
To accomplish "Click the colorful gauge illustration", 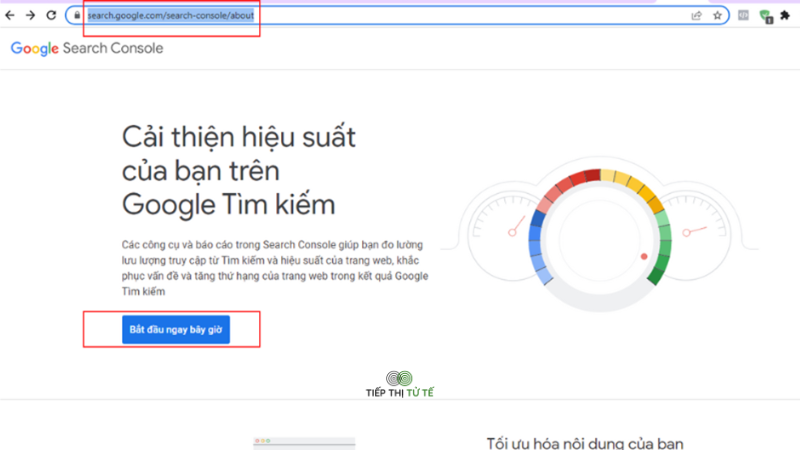I will pos(599,235).
